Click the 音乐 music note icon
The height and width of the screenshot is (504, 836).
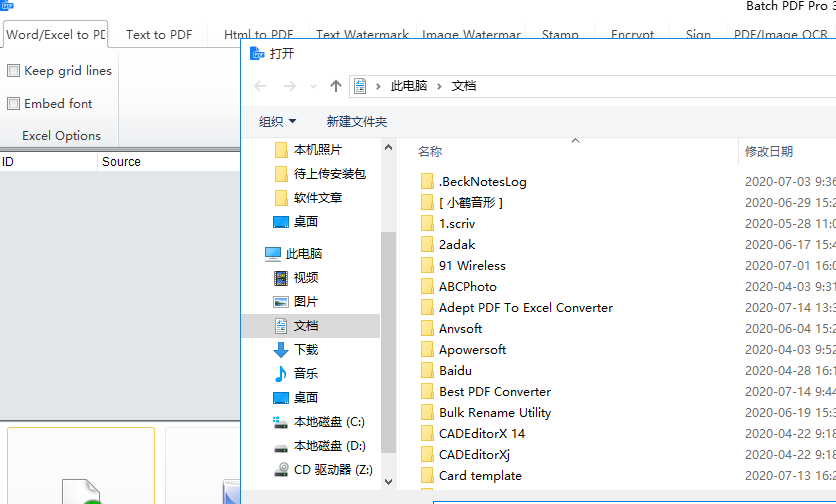[x=280, y=374]
